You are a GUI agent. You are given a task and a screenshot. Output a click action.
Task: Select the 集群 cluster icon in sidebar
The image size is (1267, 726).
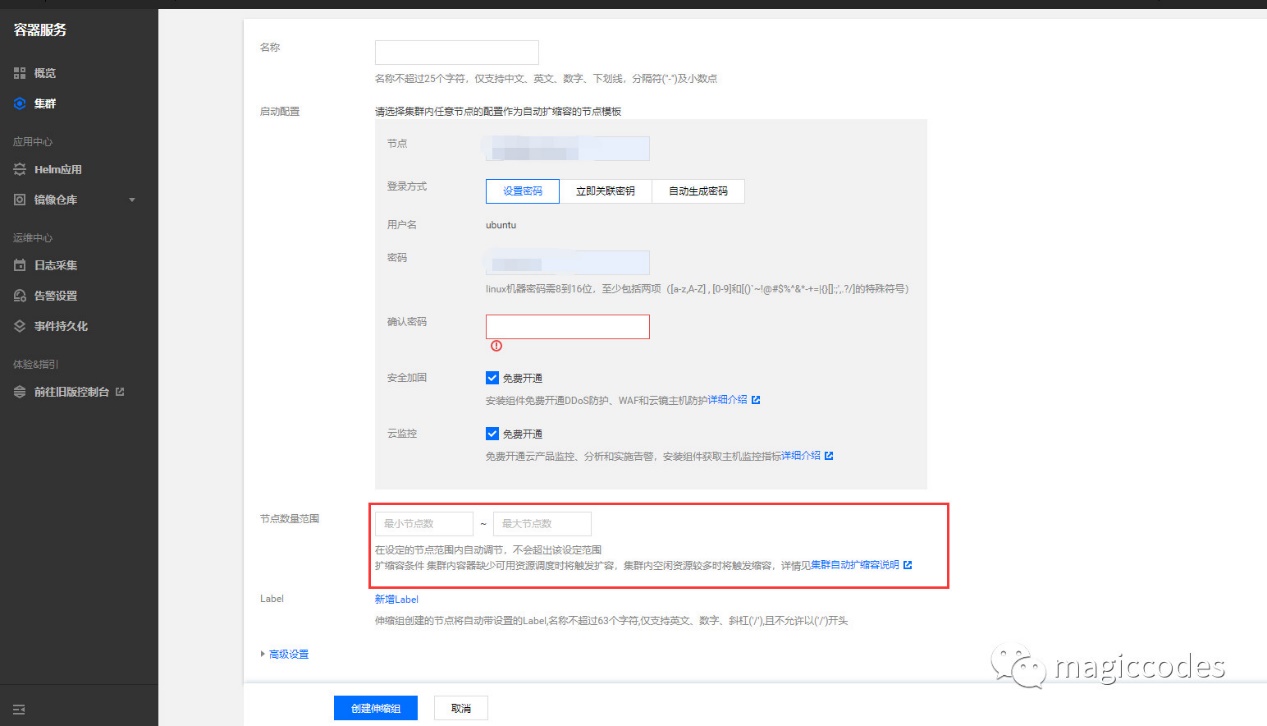(19, 103)
